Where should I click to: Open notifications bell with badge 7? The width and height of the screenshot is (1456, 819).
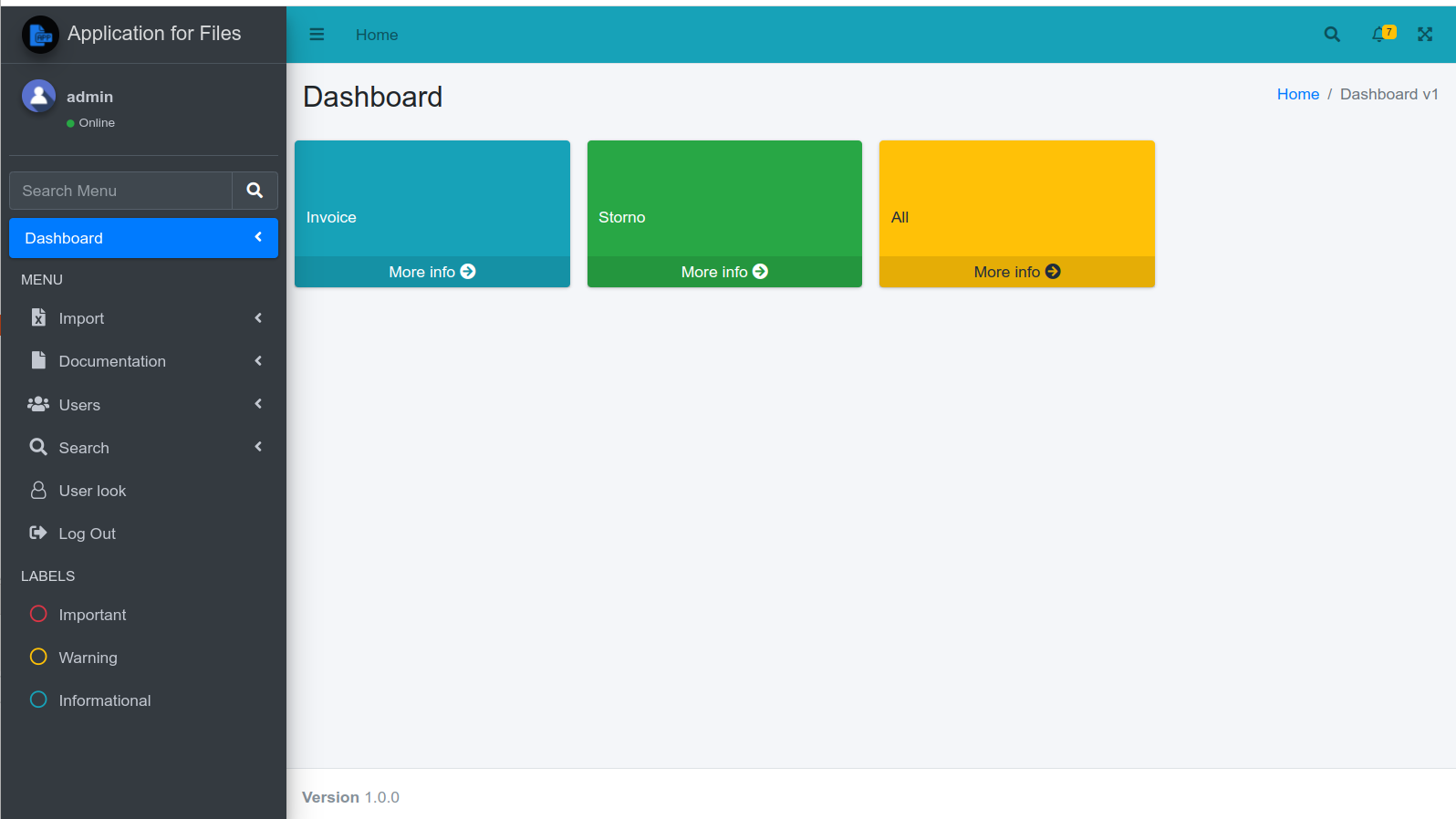tap(1383, 34)
